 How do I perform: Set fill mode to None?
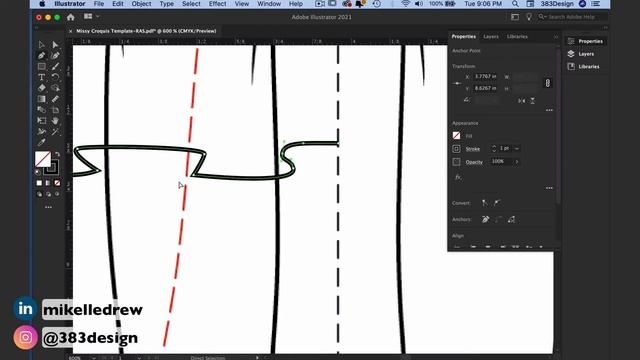[x=57, y=183]
